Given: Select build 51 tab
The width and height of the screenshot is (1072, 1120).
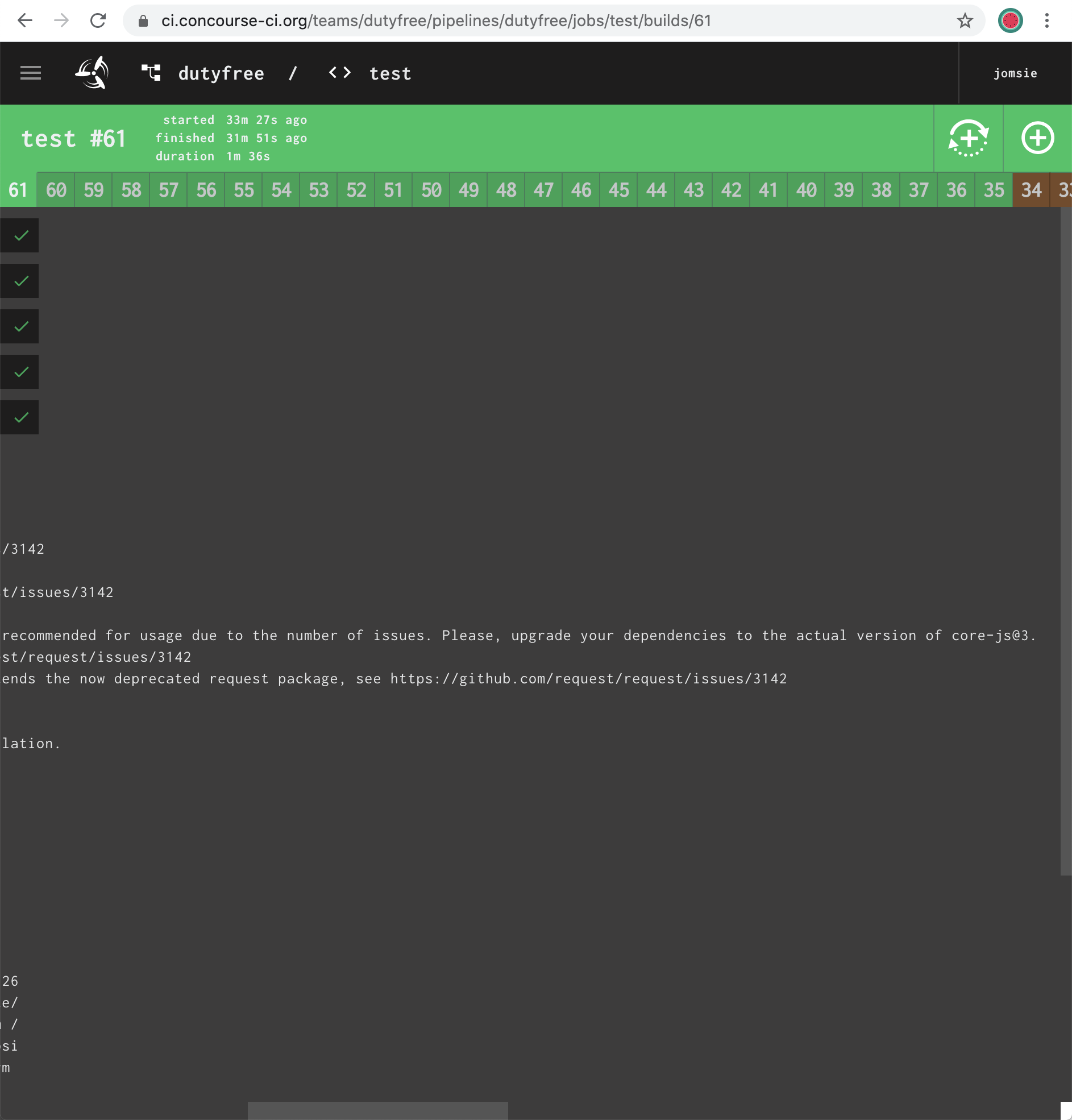Looking at the screenshot, I should click(394, 190).
